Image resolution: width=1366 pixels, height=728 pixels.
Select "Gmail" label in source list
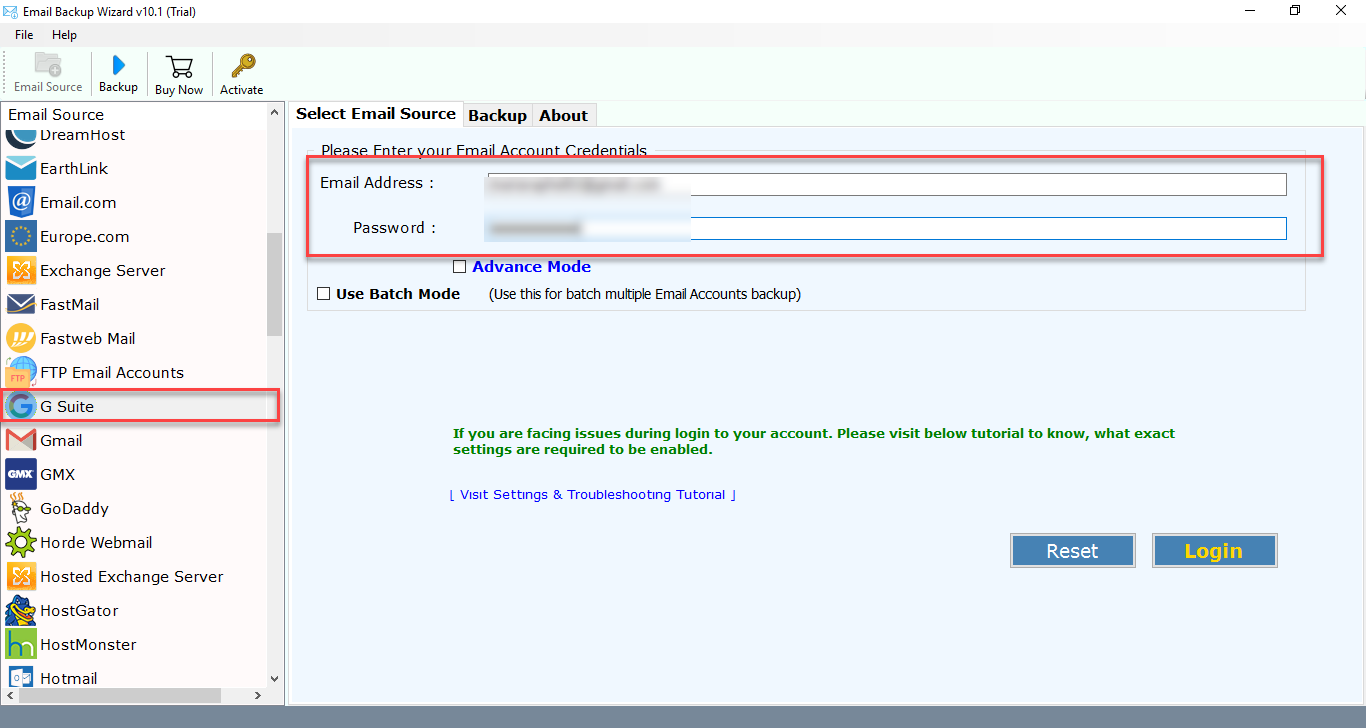coord(61,441)
